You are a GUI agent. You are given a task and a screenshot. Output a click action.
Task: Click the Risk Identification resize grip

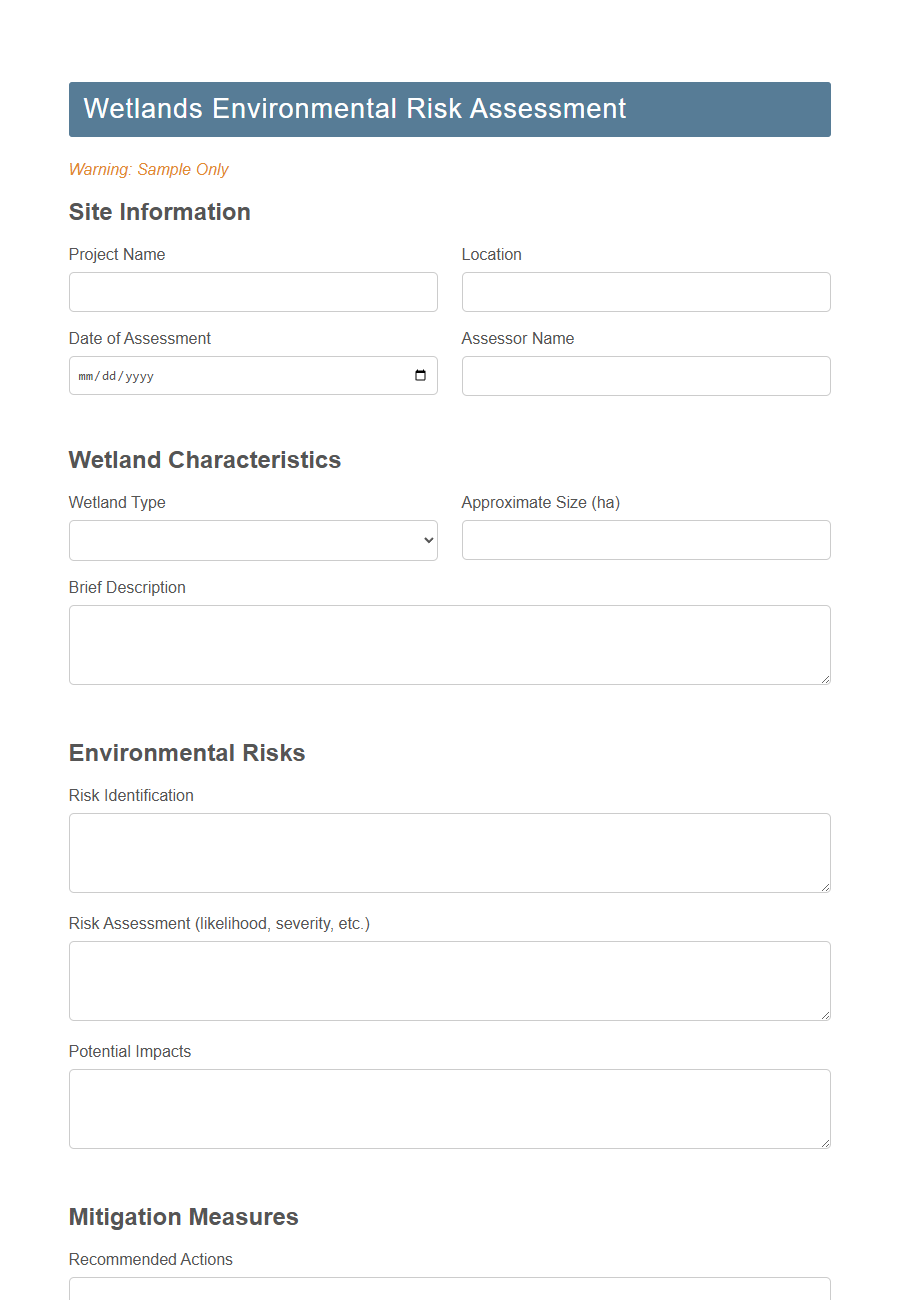tap(826, 889)
